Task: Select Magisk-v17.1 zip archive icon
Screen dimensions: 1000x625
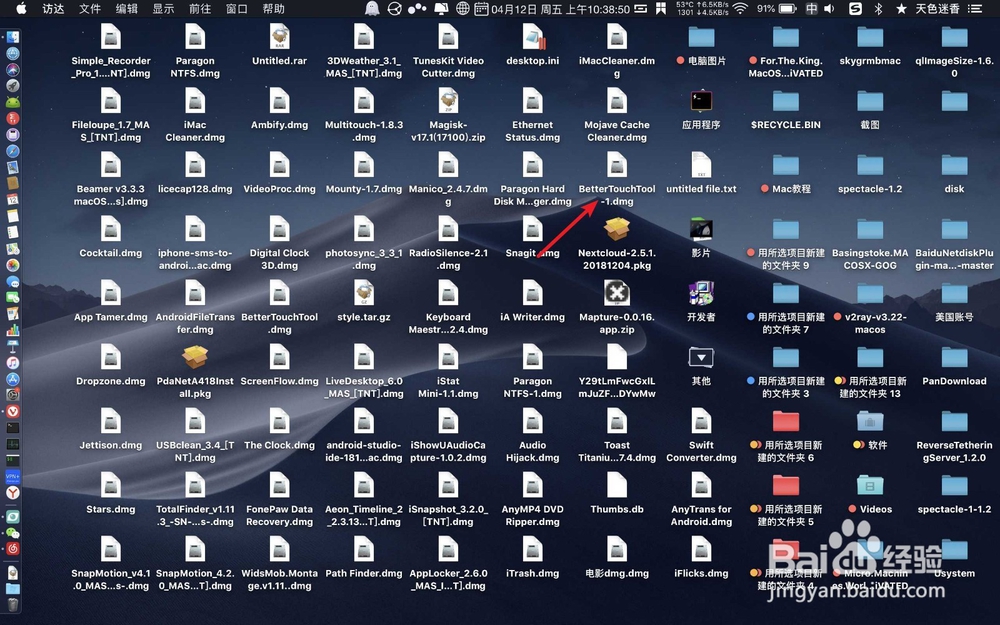Action: (x=448, y=101)
